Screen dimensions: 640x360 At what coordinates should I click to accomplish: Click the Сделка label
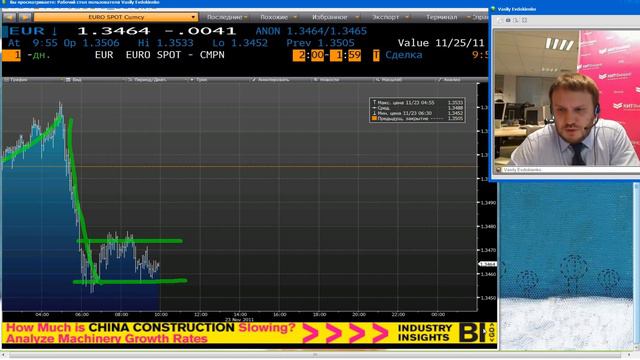point(404,55)
